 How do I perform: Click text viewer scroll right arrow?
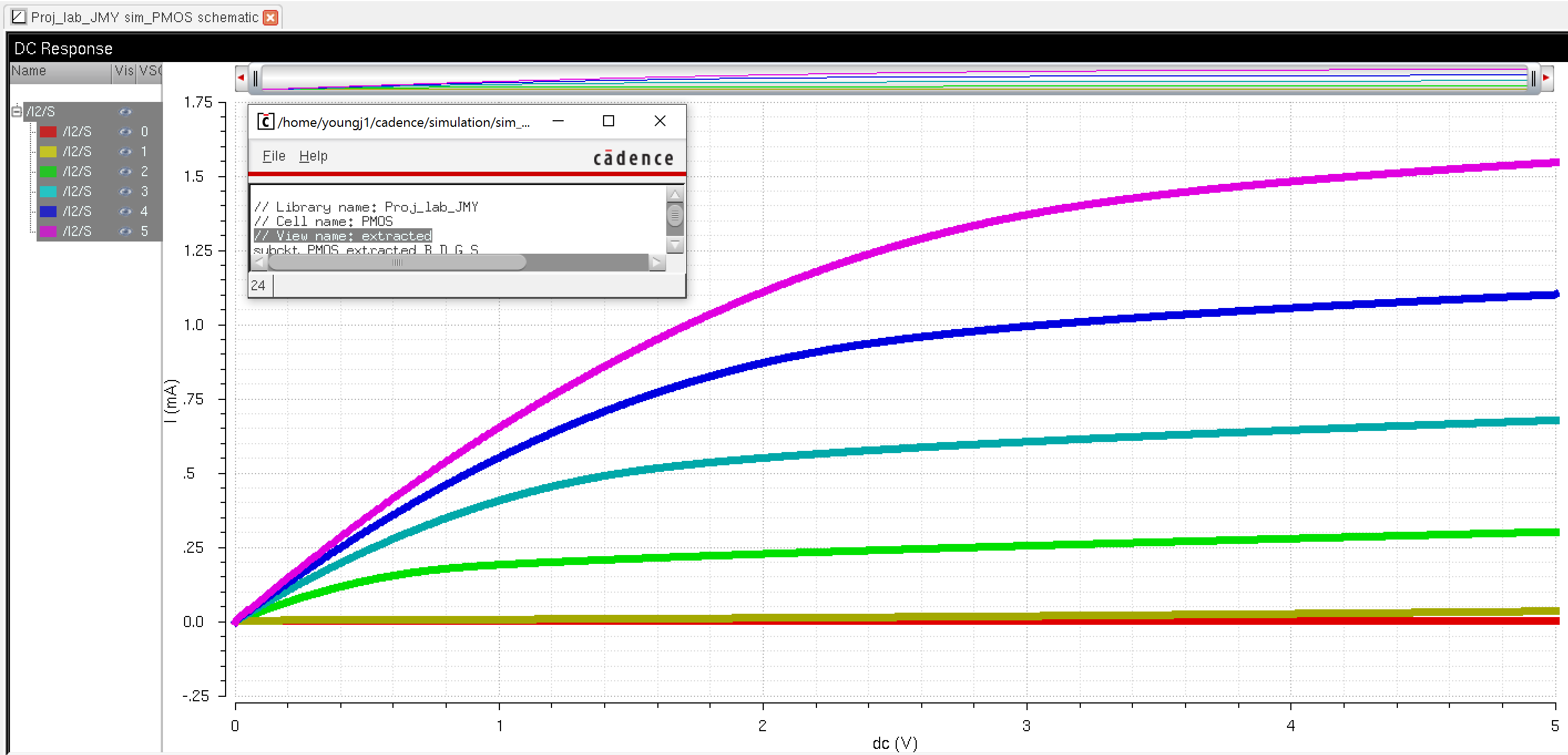pos(656,262)
